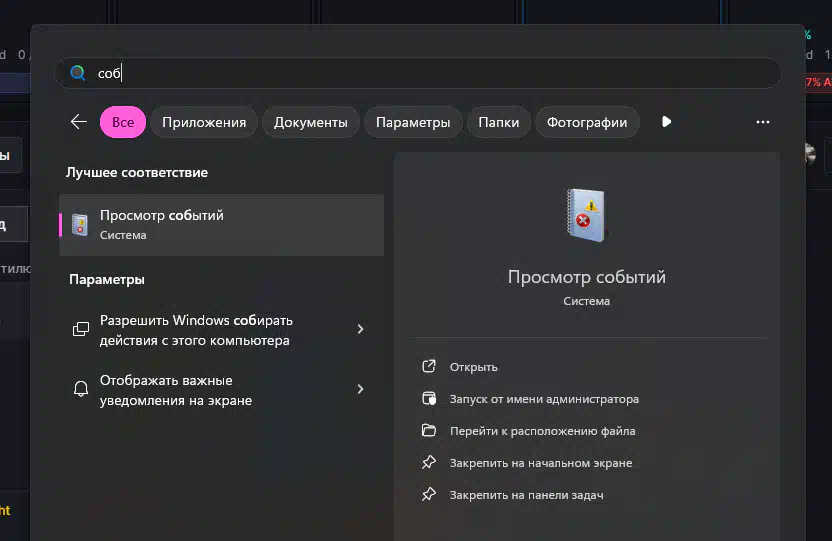The height and width of the screenshot is (541, 832).
Task: Click the search box containing 'соб'
Action: [x=418, y=73]
